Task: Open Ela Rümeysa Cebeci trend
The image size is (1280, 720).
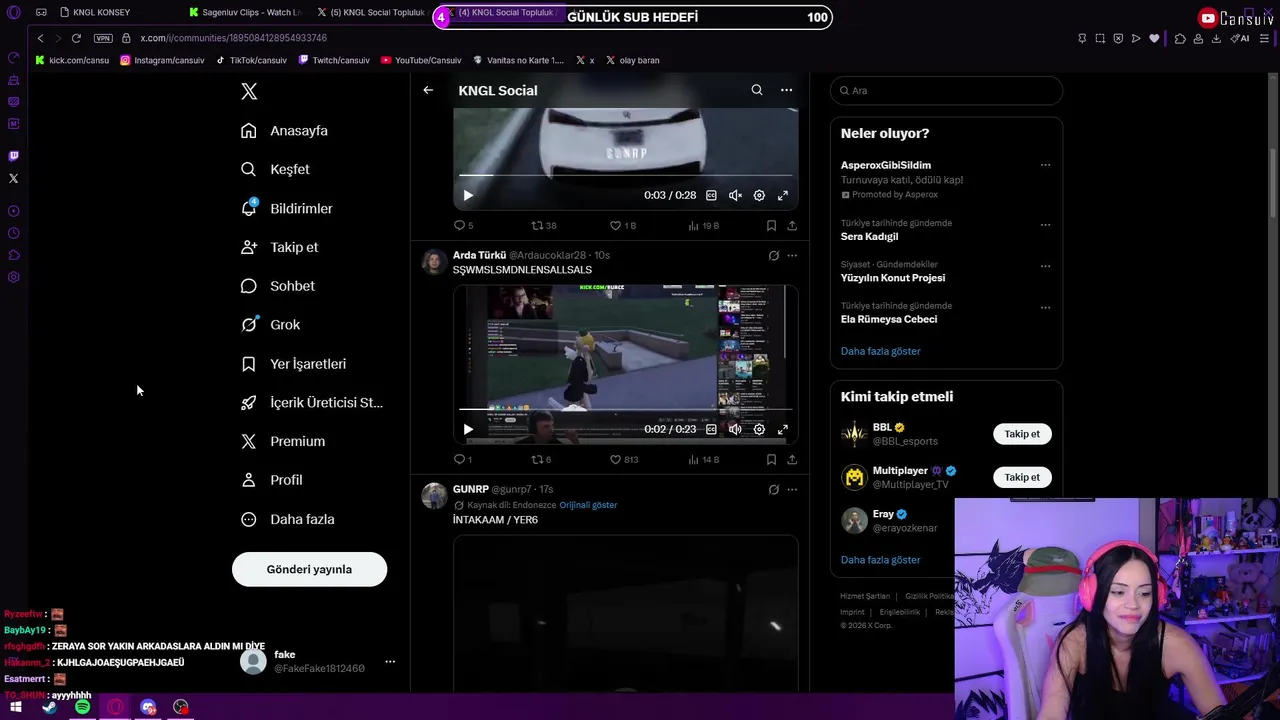Action: [889, 319]
